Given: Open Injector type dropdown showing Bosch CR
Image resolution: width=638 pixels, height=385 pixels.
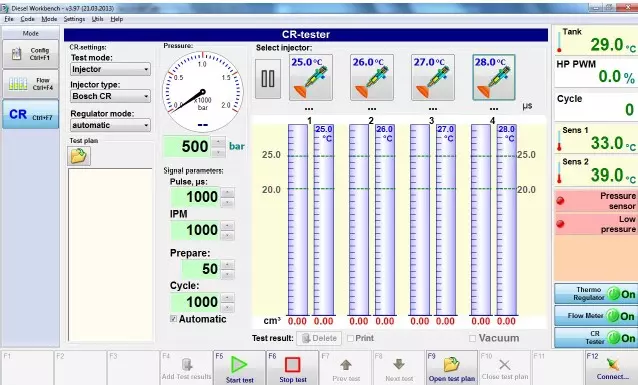Looking at the screenshot, I should point(110,96).
